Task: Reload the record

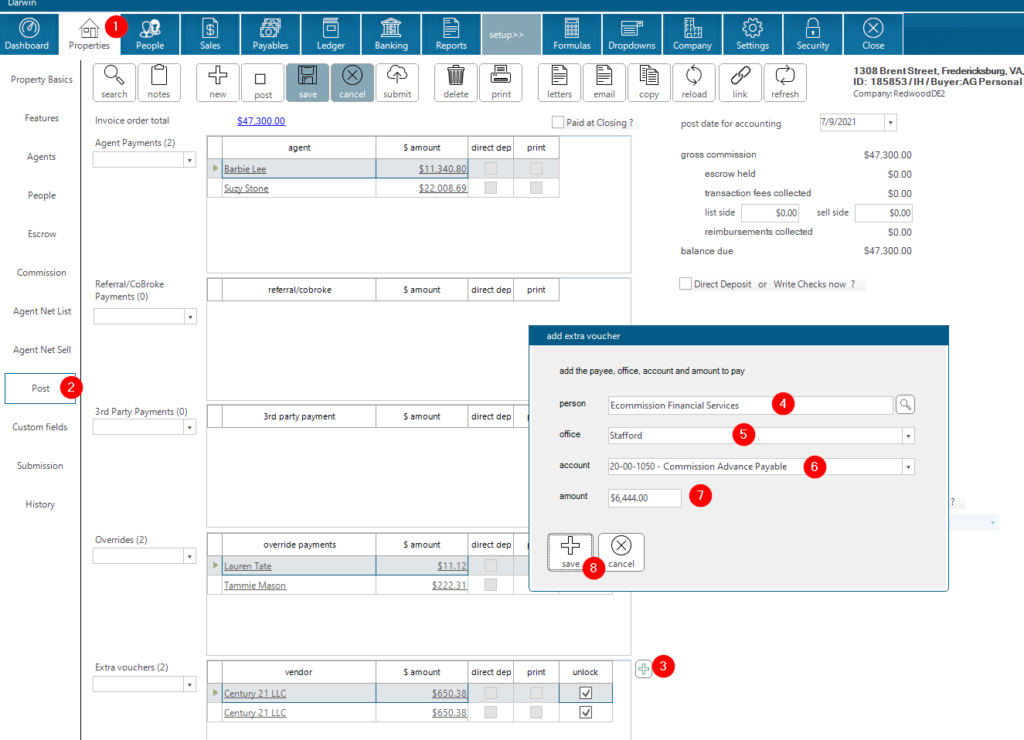Action: click(694, 82)
